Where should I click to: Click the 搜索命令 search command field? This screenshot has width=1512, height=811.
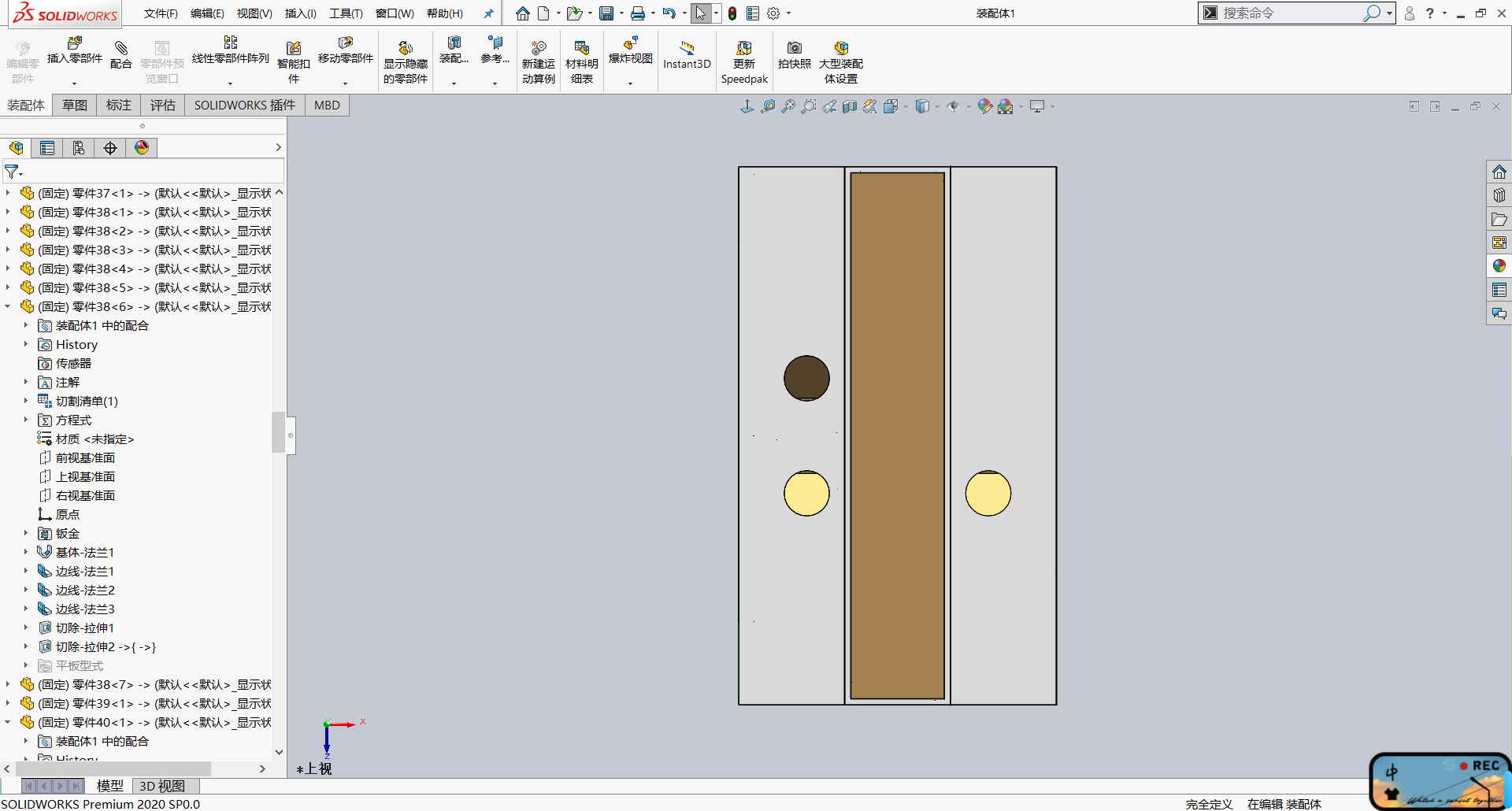coord(1291,13)
